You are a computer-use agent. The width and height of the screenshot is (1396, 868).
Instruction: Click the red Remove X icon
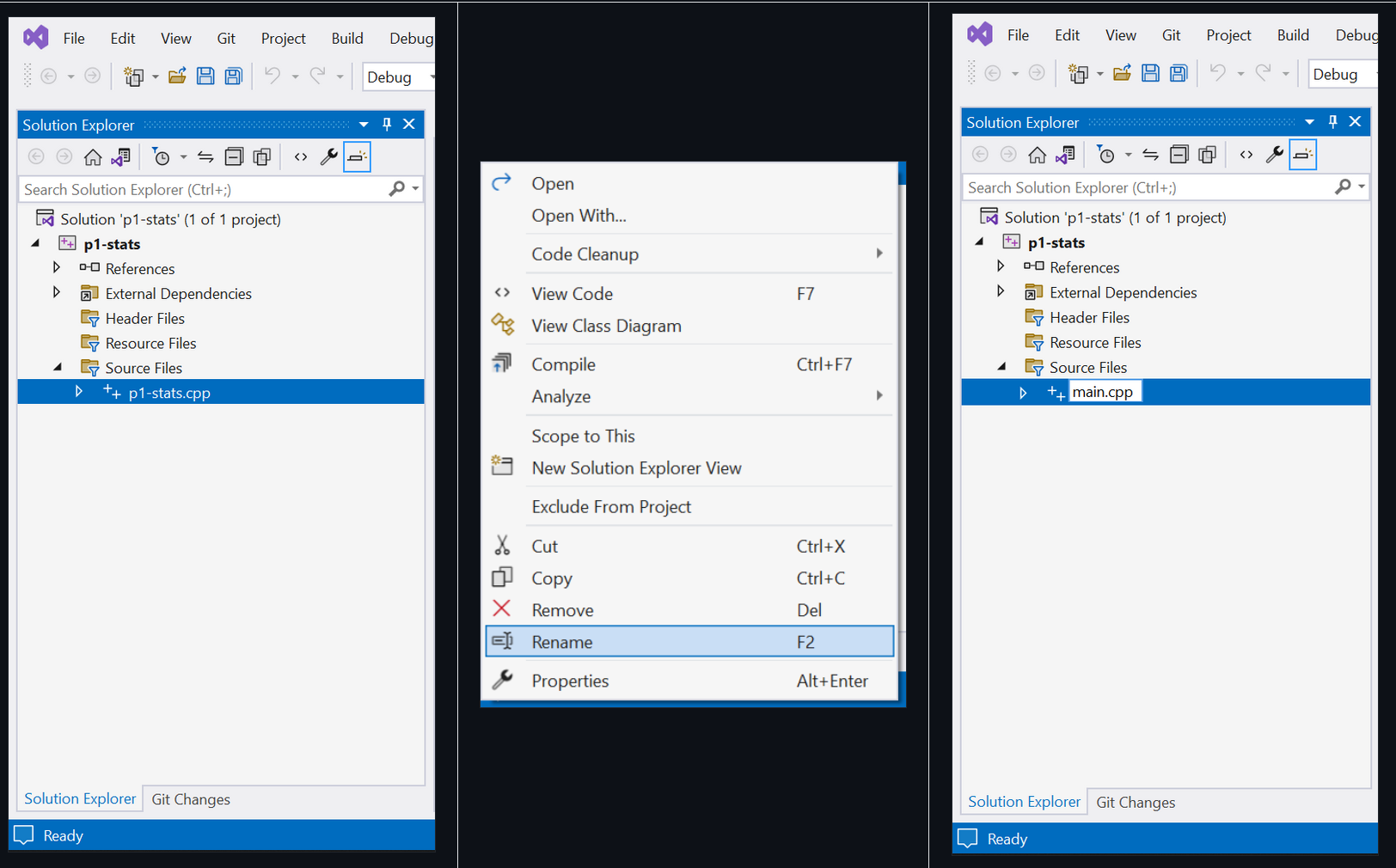[x=502, y=609]
